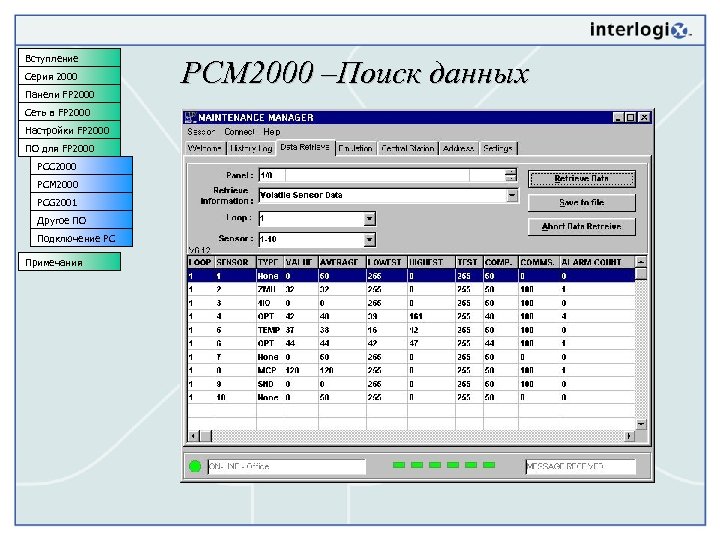Open the Вступление sidebar section

pyautogui.click(x=69, y=58)
